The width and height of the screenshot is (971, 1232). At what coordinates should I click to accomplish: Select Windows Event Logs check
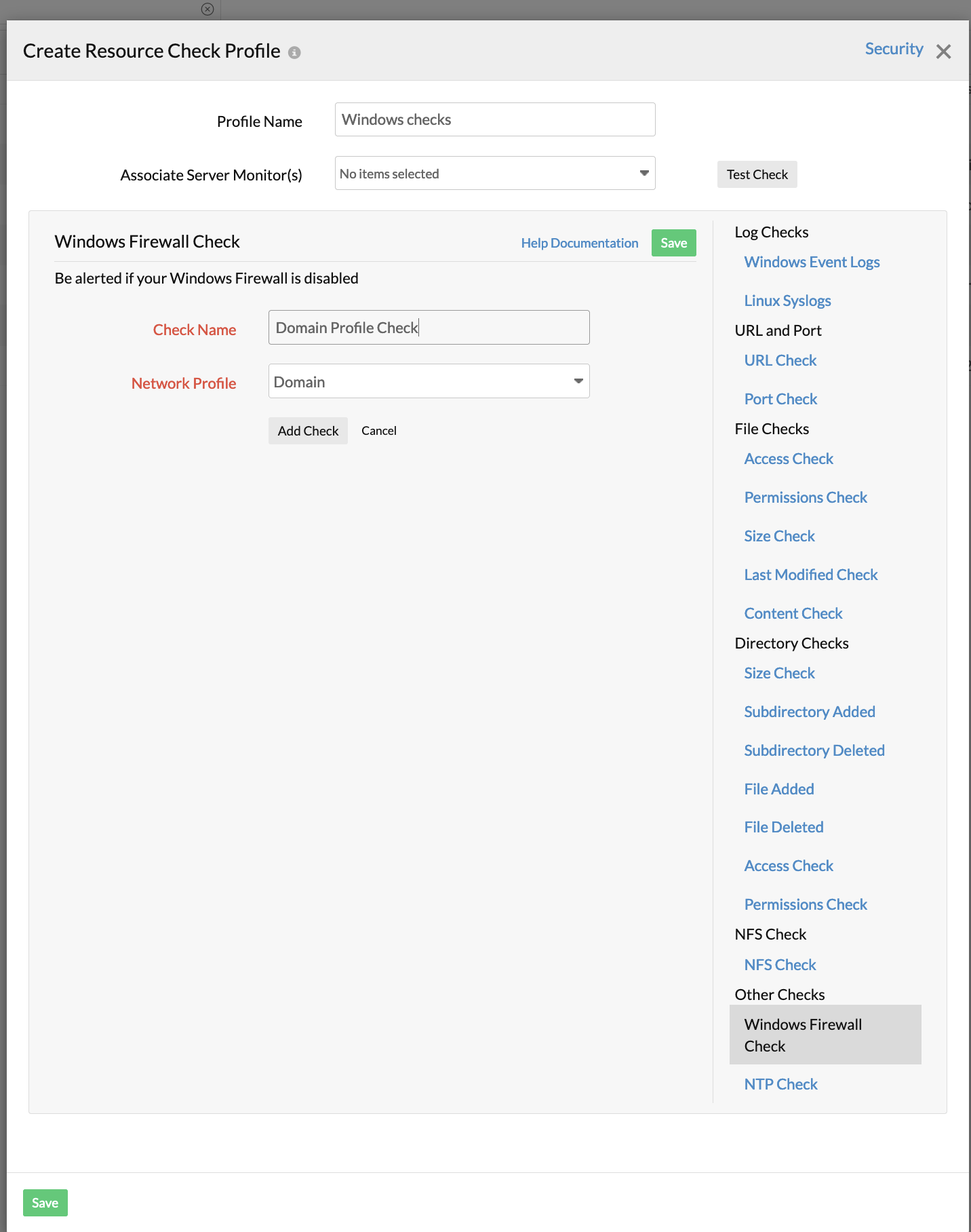click(811, 263)
